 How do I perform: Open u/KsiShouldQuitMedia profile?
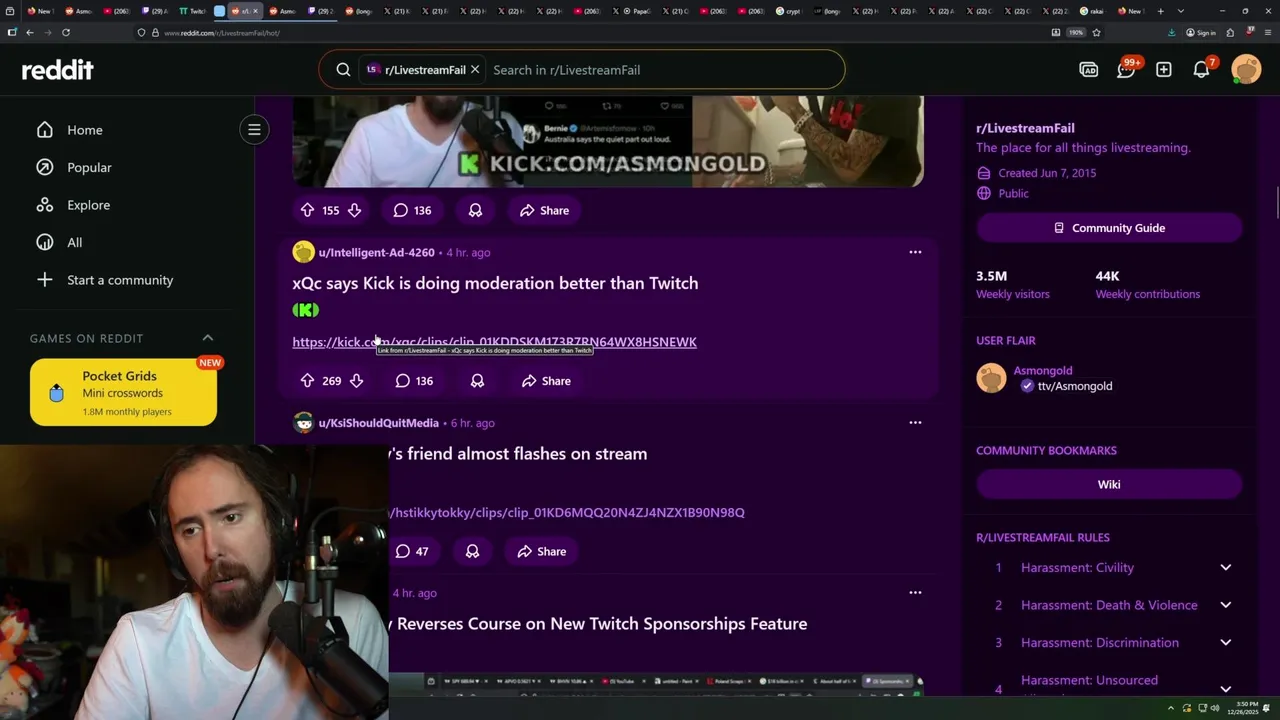pyautogui.click(x=378, y=423)
